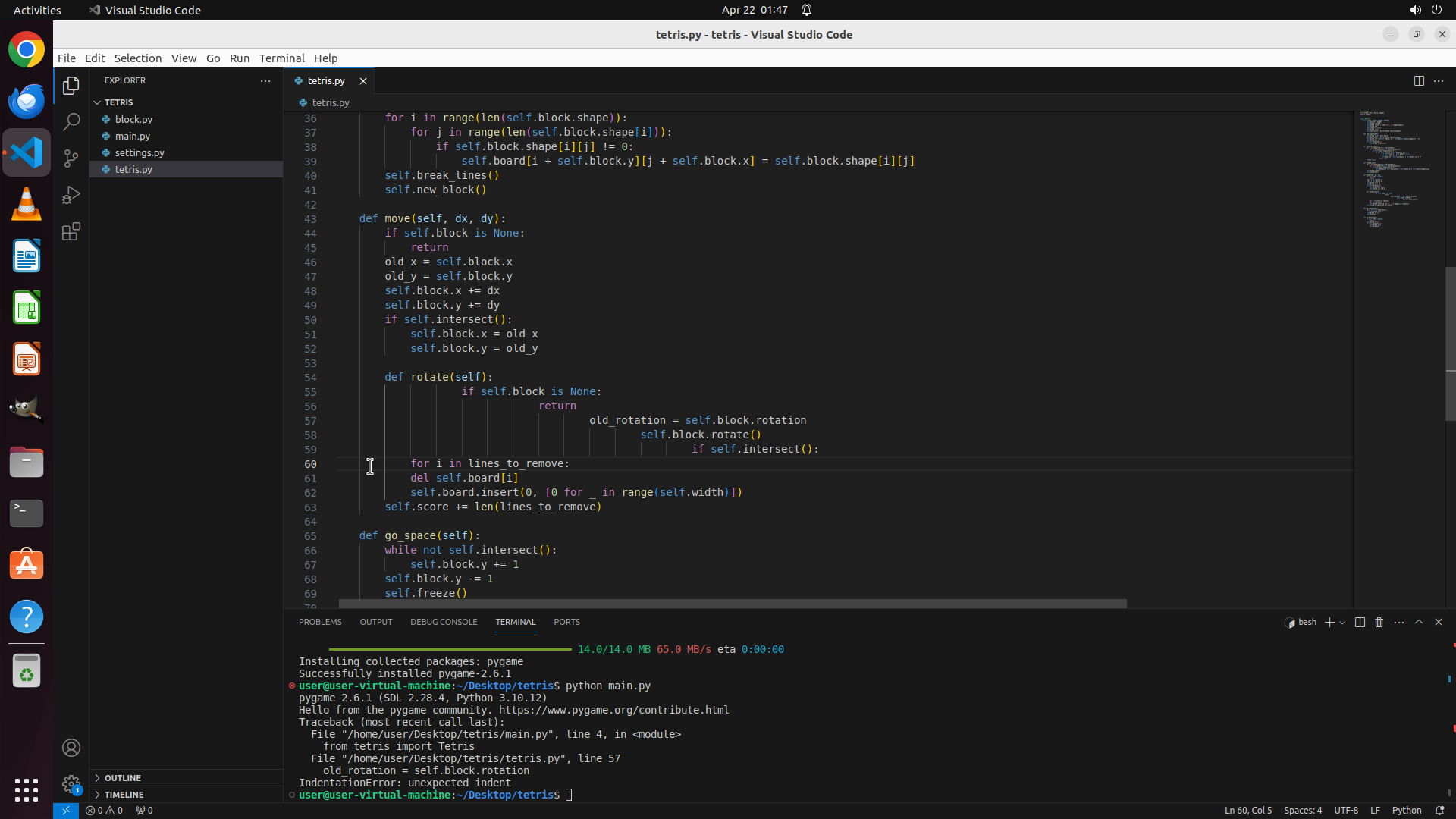
Task: Click the Python language mode button
Action: point(1407,810)
